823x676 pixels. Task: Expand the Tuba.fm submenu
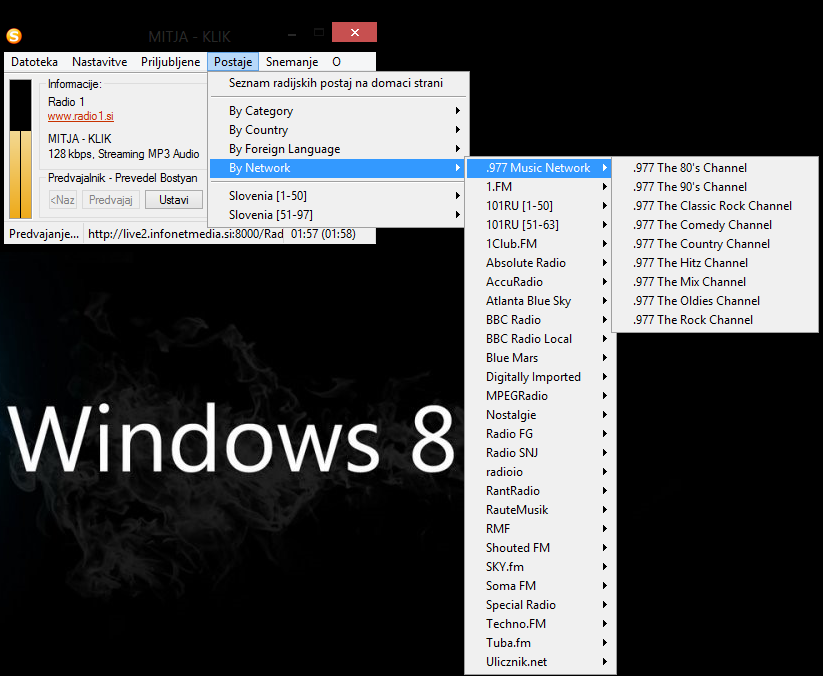coord(540,643)
